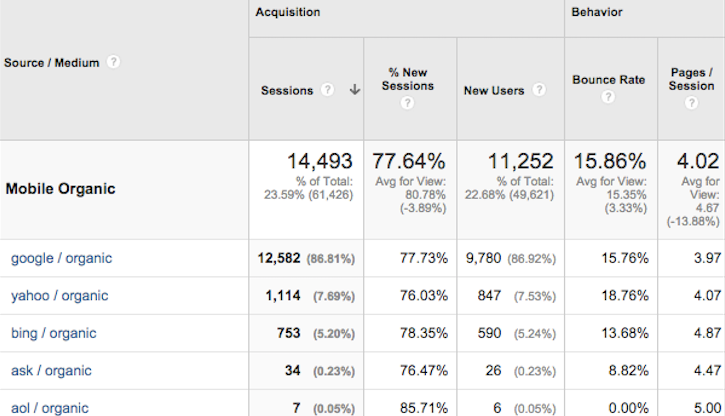The image size is (725, 416).
Task: Click google bounce rate 15.76%
Action: coord(625,258)
